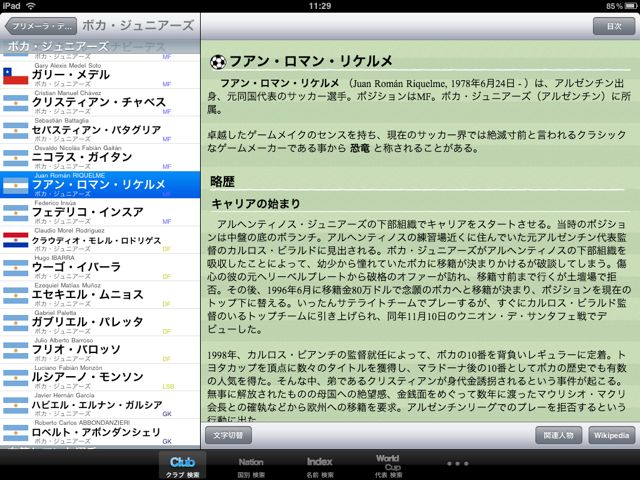Switch to the Nation 国別検索 tab
Screen dimensions: 640x480
(251, 465)
